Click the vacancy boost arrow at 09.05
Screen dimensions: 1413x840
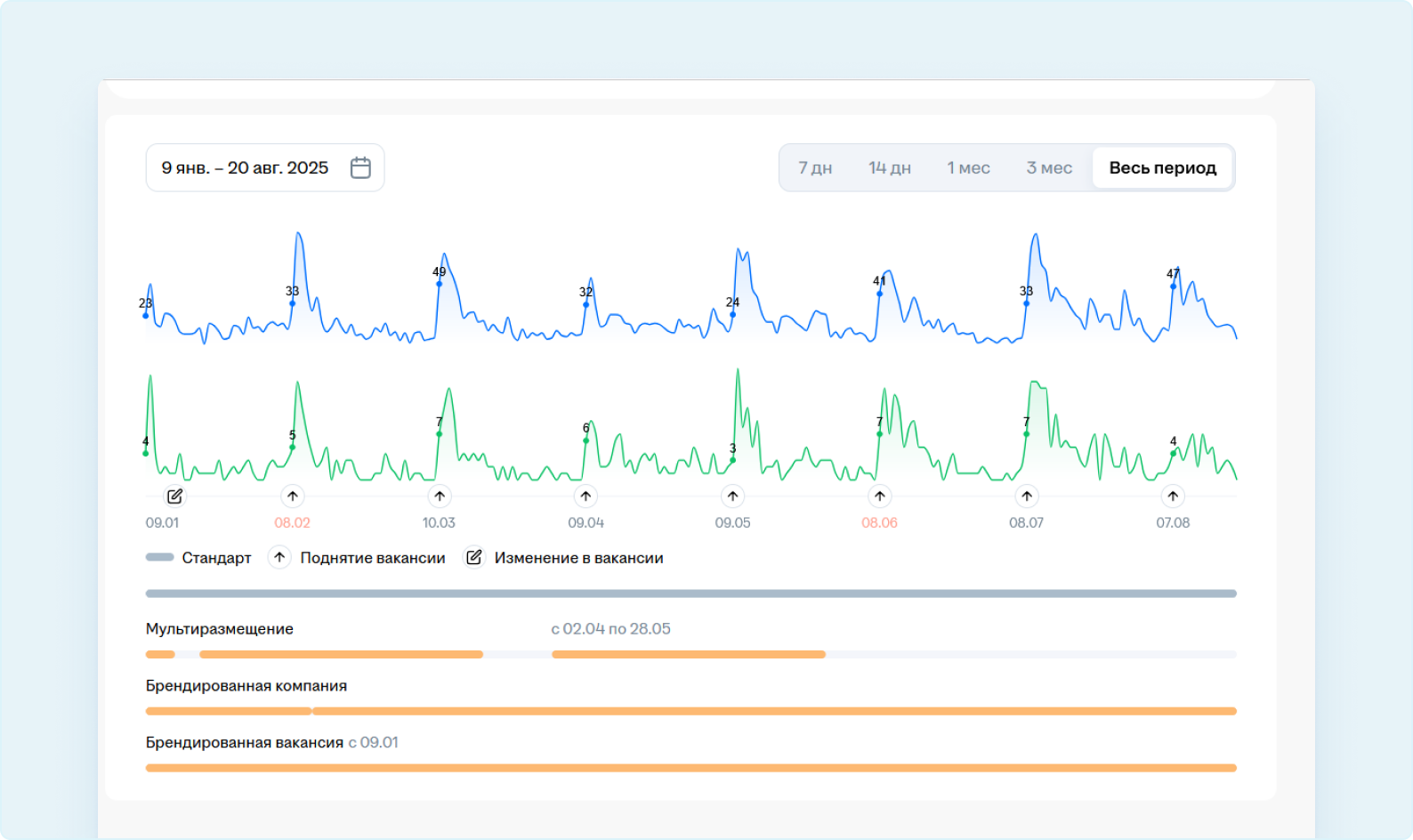click(732, 497)
